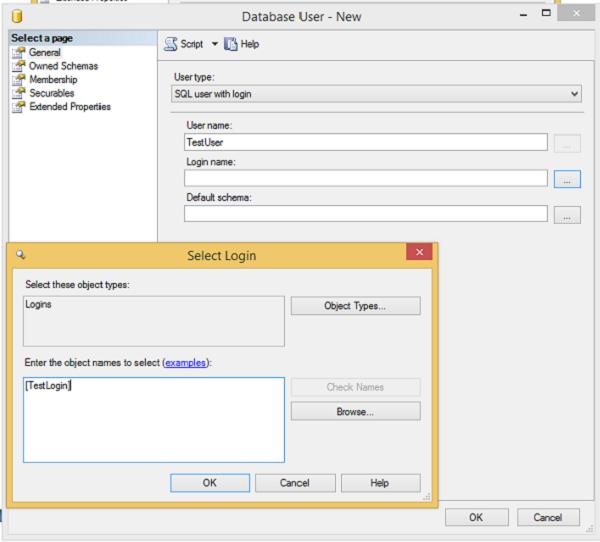
Task: Go to the Membership page
Action: [53, 80]
